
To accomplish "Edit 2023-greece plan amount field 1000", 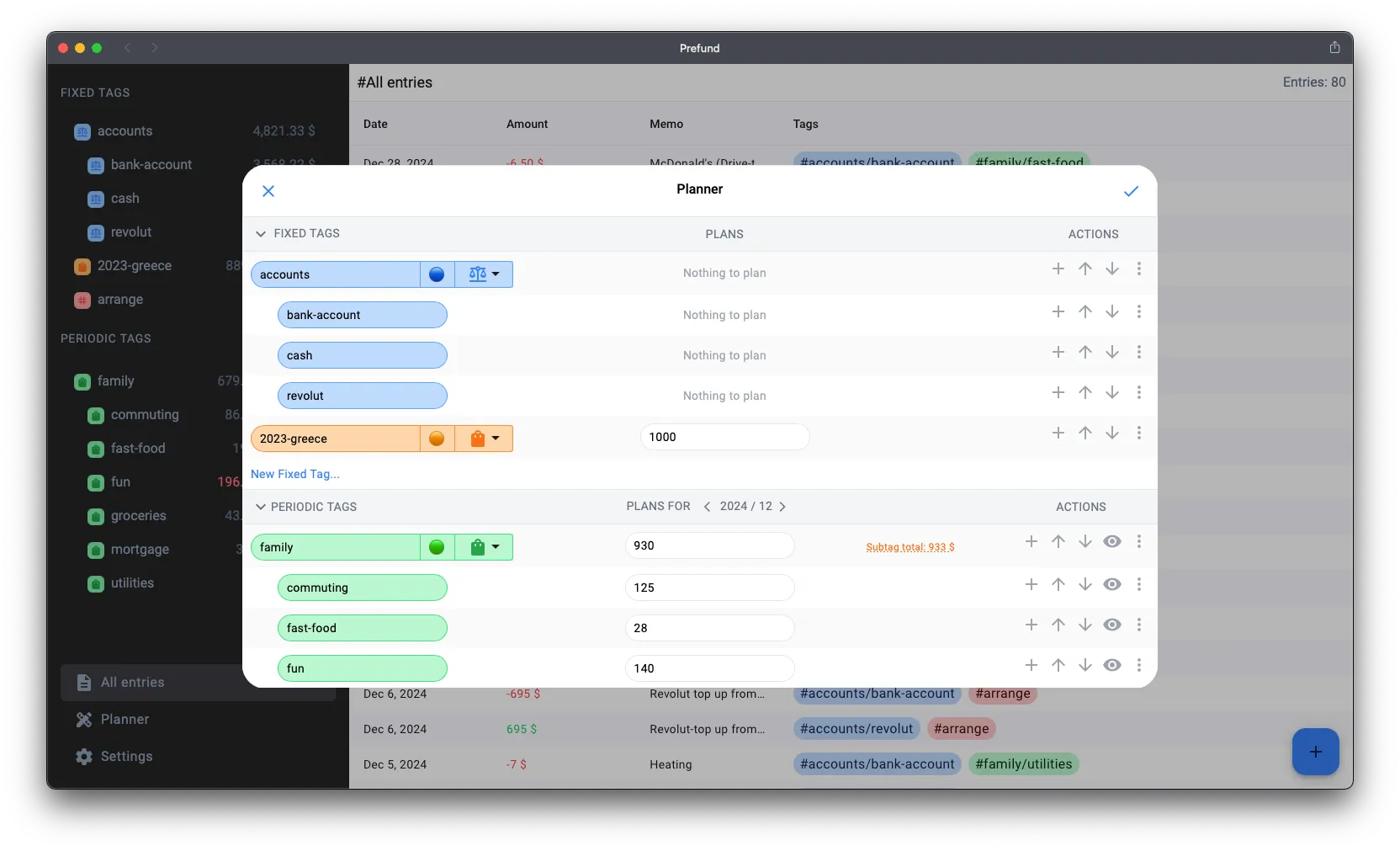I will (x=724, y=437).
